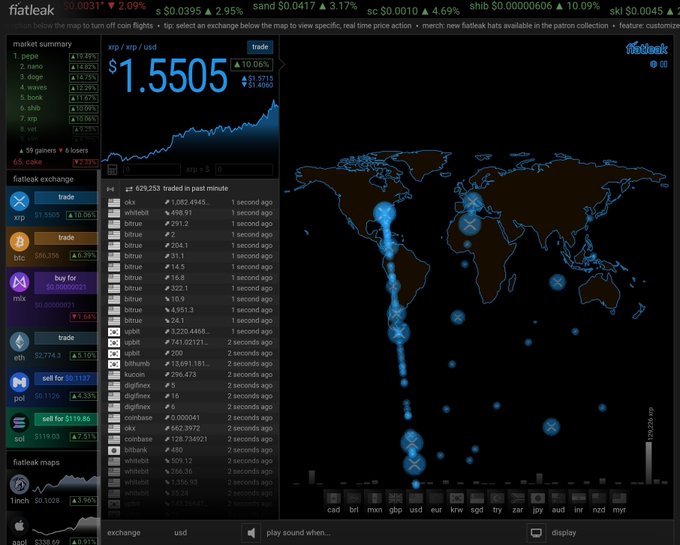Image resolution: width=680 pixels, height=545 pixels.
Task: Click the kucoin 296.473 trade row
Action: (x=190, y=375)
